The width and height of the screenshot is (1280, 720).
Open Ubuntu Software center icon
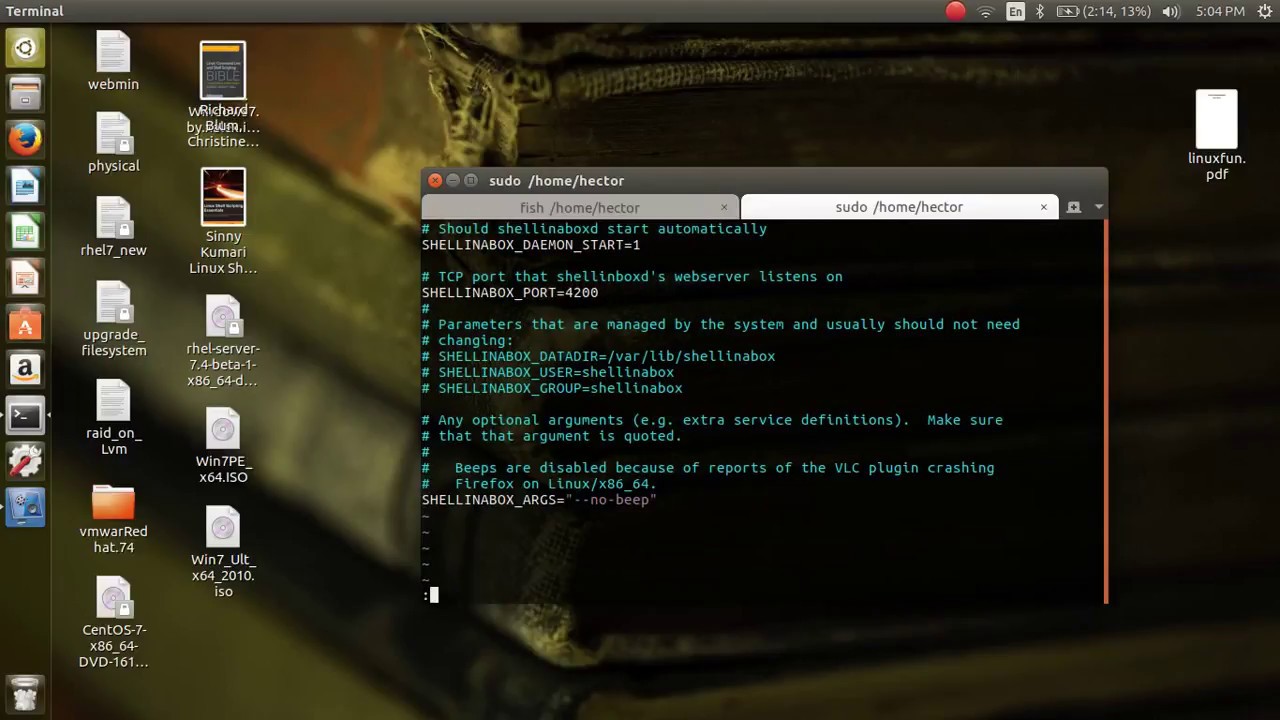(25, 324)
